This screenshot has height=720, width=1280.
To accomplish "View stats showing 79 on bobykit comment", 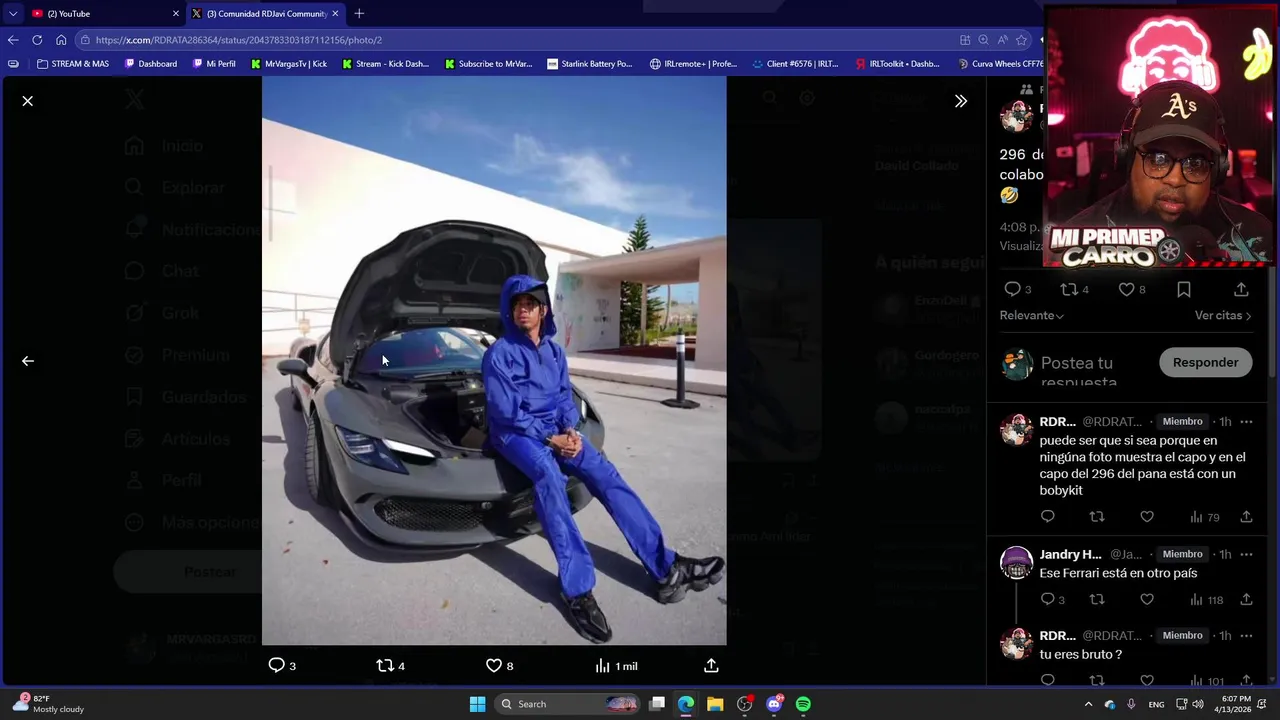I will (x=1204, y=517).
